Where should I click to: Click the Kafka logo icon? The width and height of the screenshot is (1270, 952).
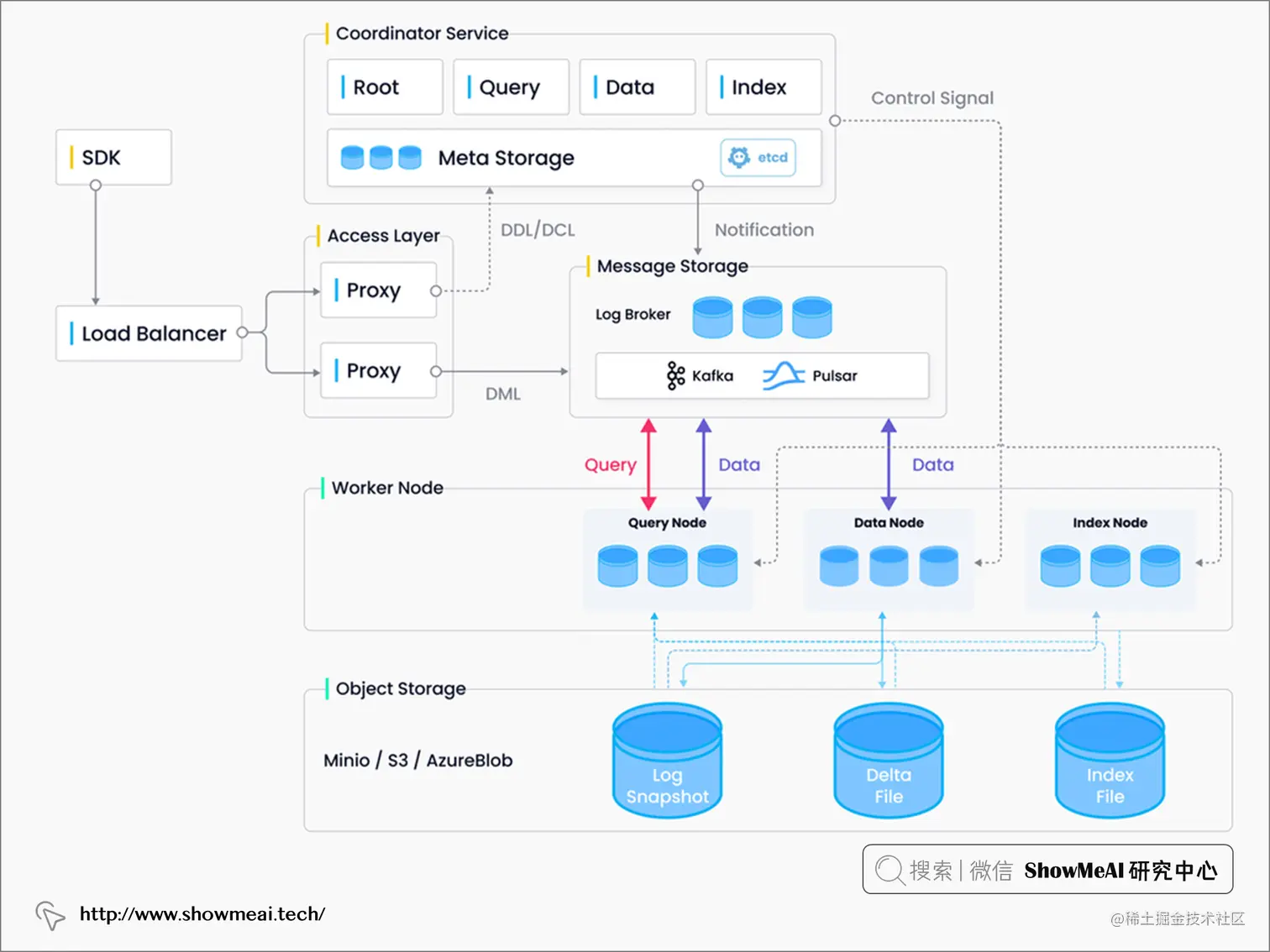(675, 375)
